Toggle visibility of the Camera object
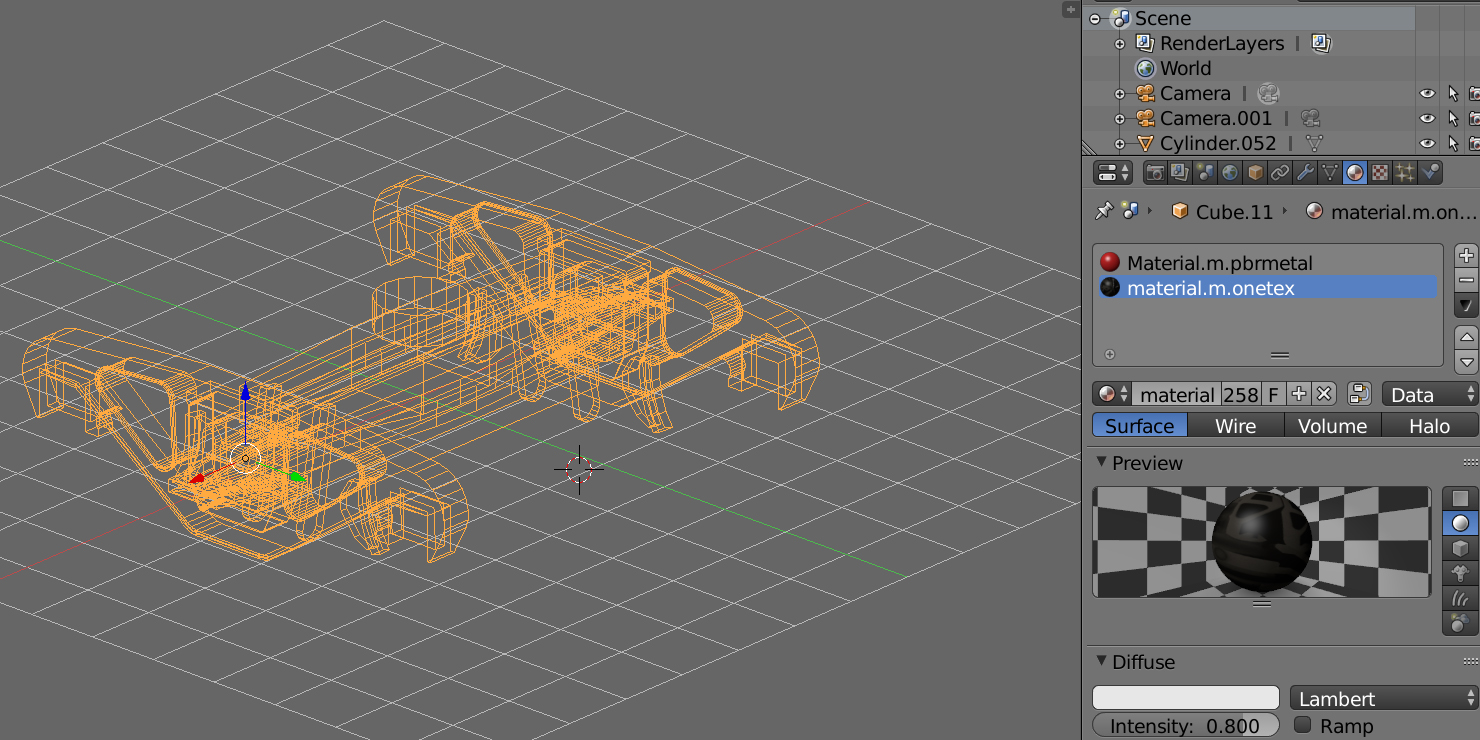 1427,93
